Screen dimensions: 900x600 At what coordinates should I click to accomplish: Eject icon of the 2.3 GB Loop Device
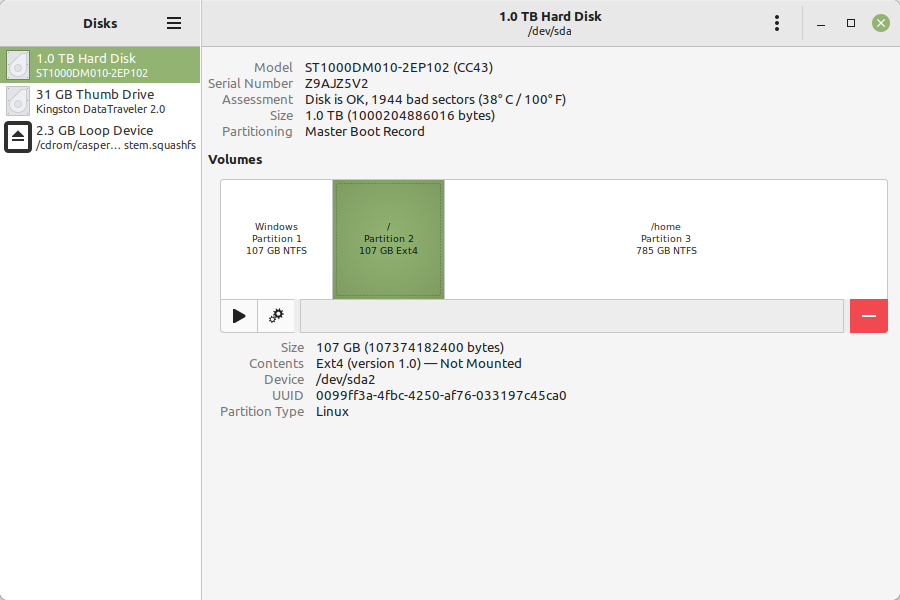[18, 137]
